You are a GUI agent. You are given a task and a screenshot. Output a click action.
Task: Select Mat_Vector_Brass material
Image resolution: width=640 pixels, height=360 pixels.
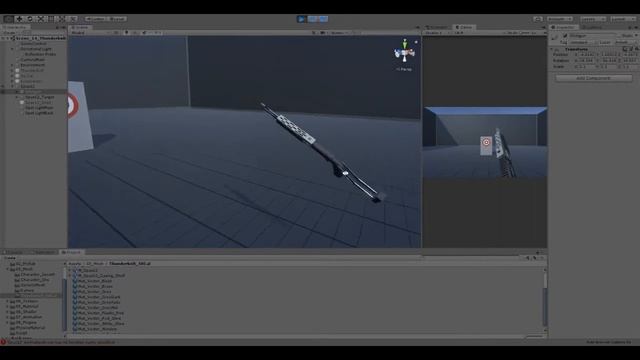click(95, 287)
